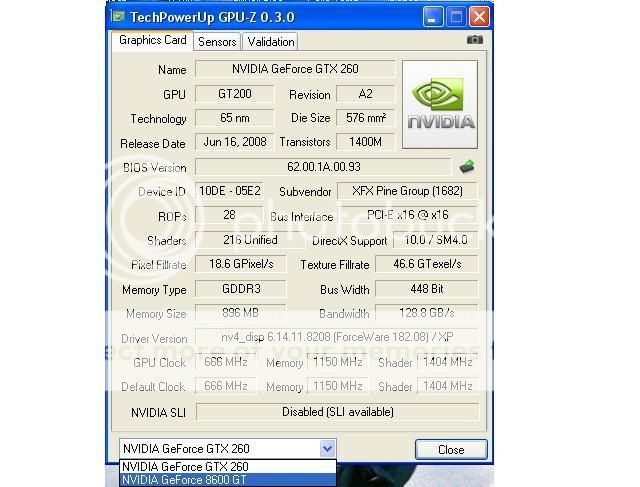Click the Default Clock field 666 MHz
640x487 pixels.
(x=226, y=386)
